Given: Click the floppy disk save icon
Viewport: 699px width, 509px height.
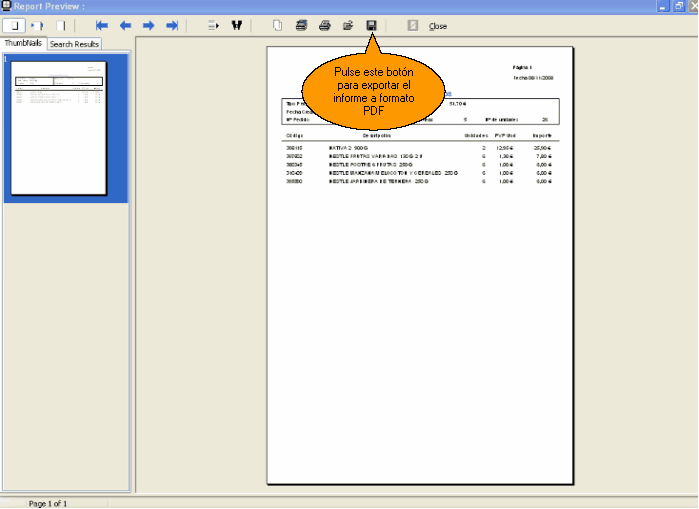Looking at the screenshot, I should pos(371,25).
